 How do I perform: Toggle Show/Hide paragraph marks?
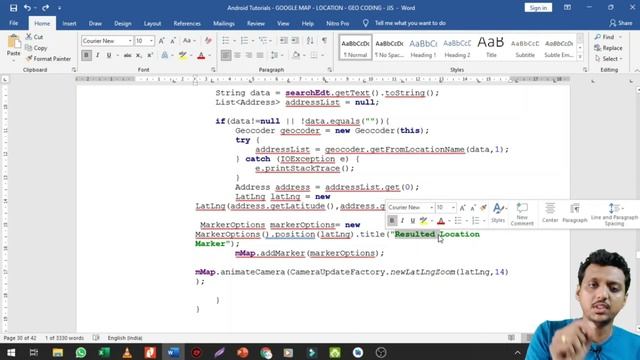pos(324,40)
